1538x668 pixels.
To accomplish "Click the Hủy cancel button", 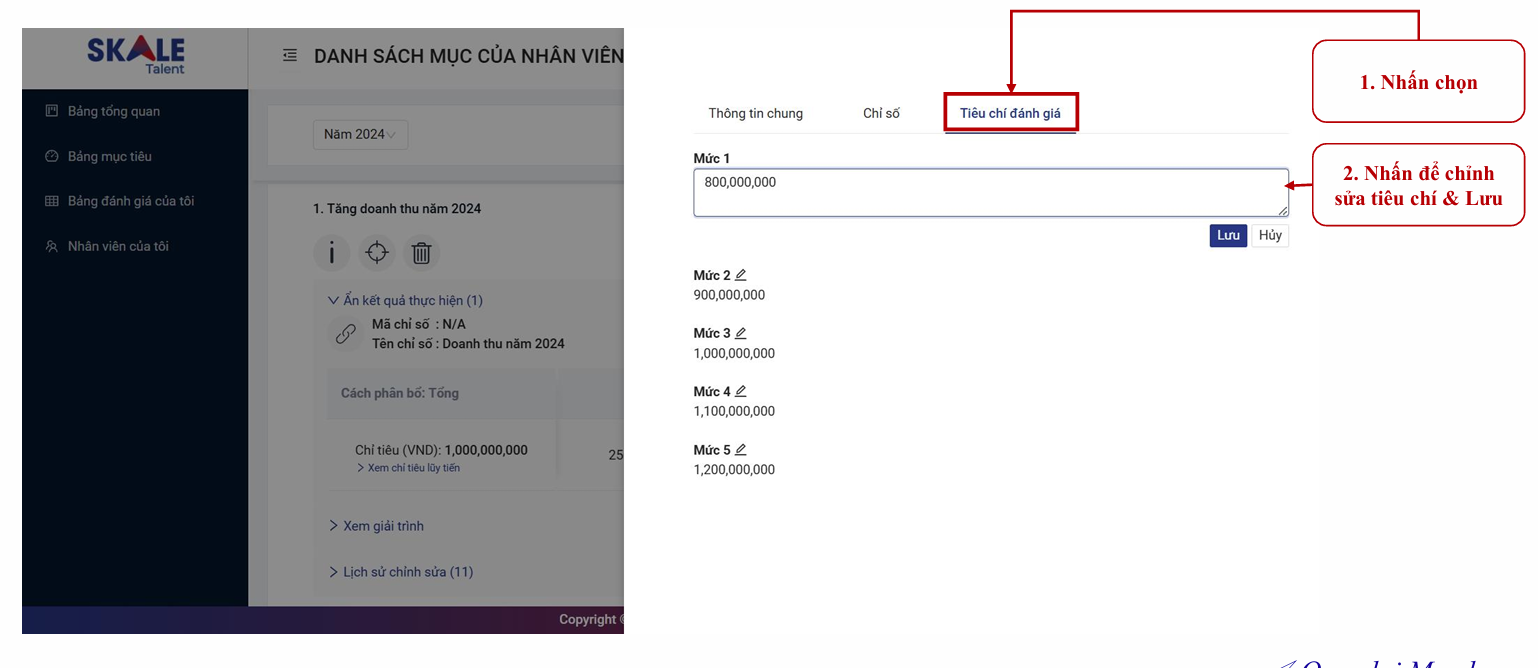I will tap(1270, 236).
